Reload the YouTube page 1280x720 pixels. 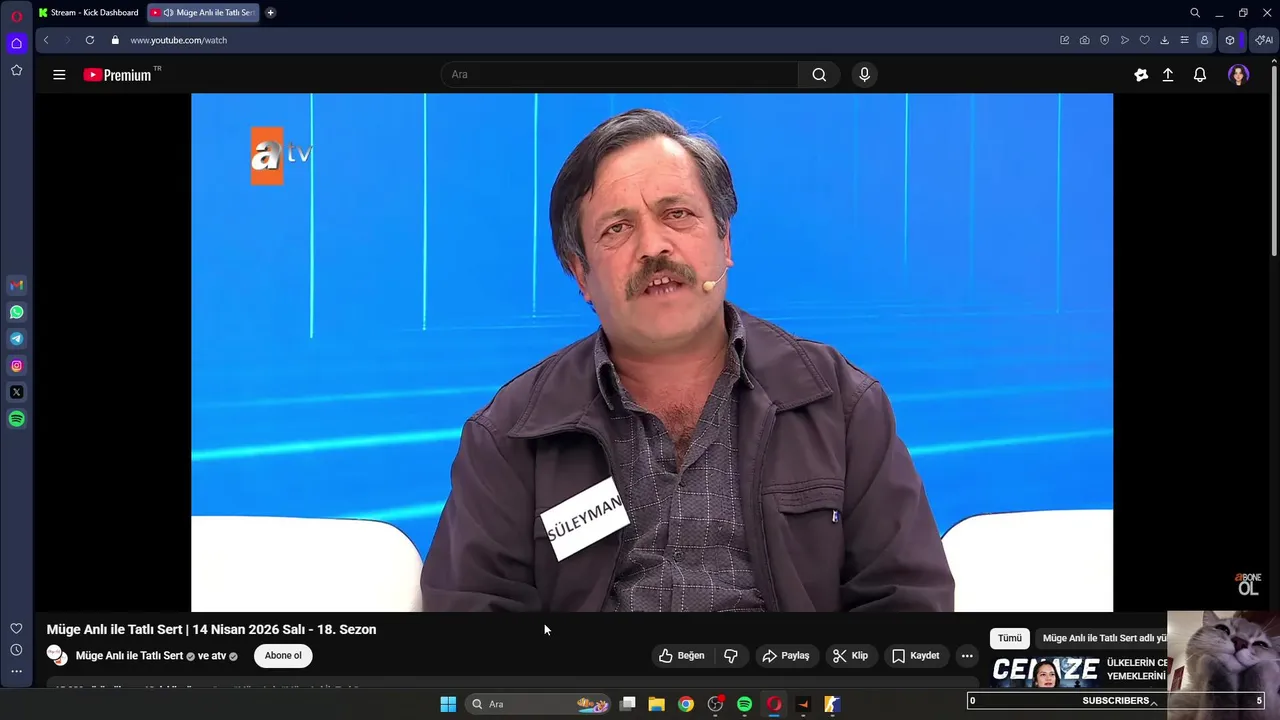(x=90, y=40)
